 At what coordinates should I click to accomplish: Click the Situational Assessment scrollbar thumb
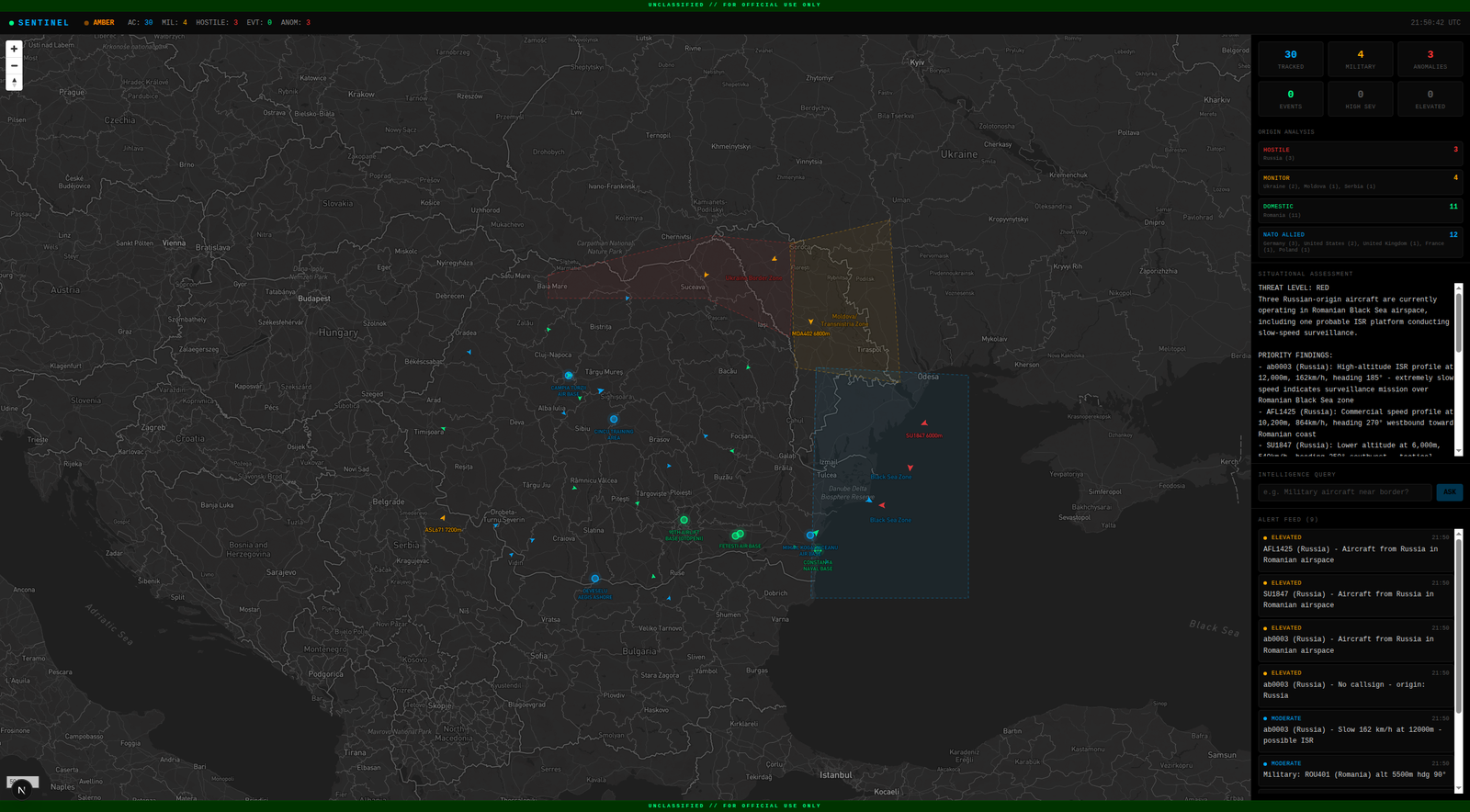pos(1458,321)
